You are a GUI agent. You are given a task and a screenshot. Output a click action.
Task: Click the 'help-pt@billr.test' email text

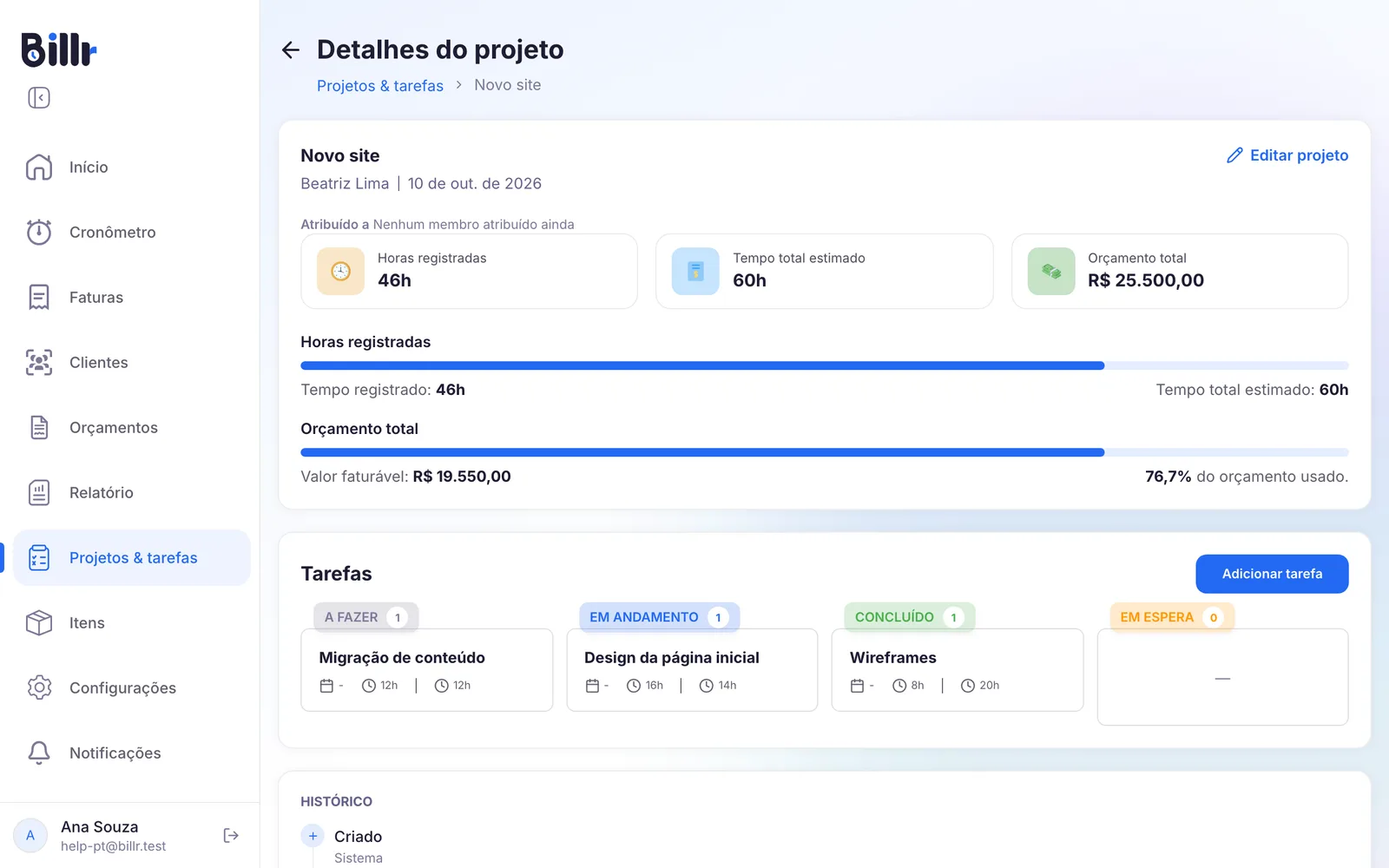pos(113,846)
